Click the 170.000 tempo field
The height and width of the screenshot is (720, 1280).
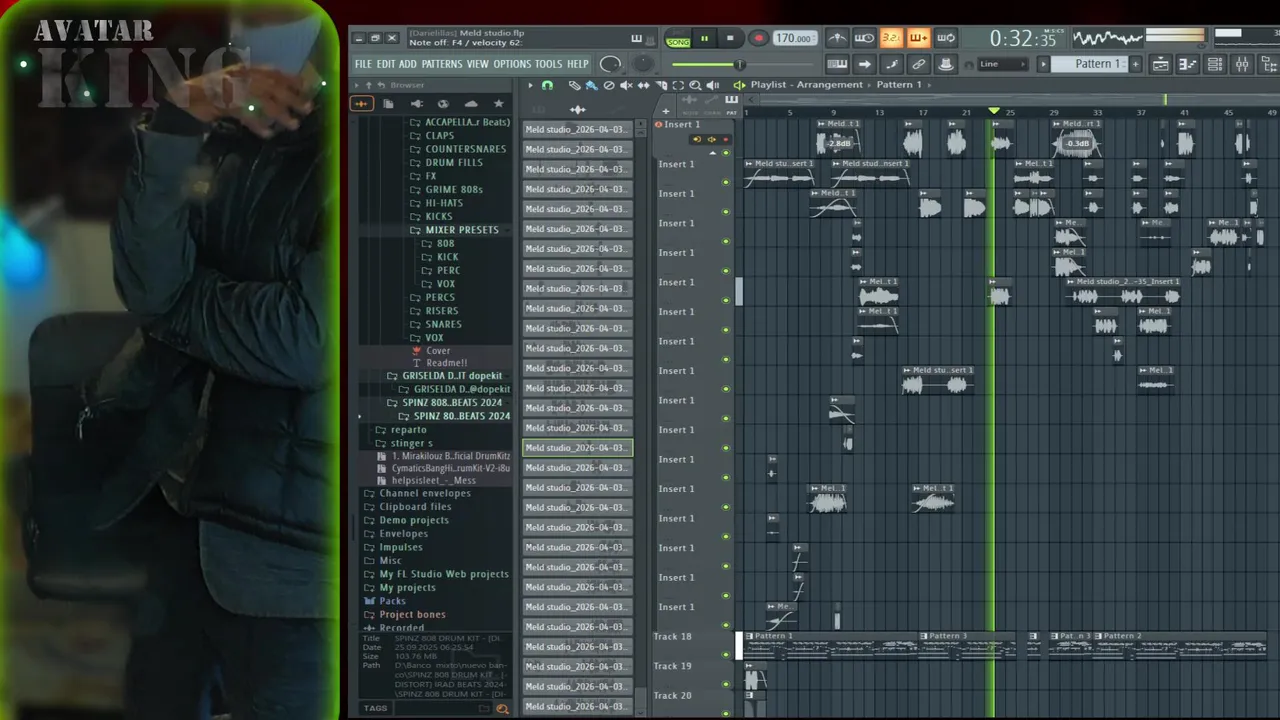793,38
